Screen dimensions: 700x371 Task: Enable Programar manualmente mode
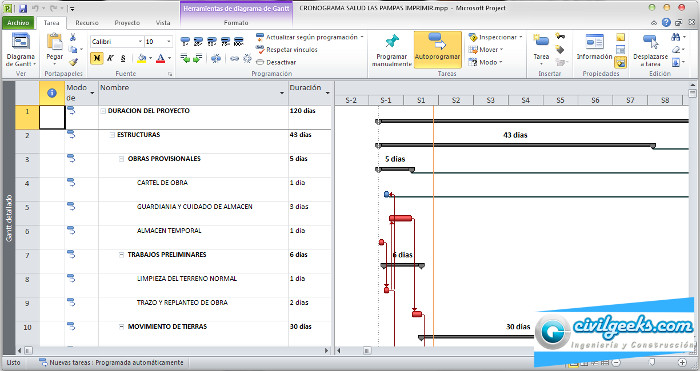(392, 50)
